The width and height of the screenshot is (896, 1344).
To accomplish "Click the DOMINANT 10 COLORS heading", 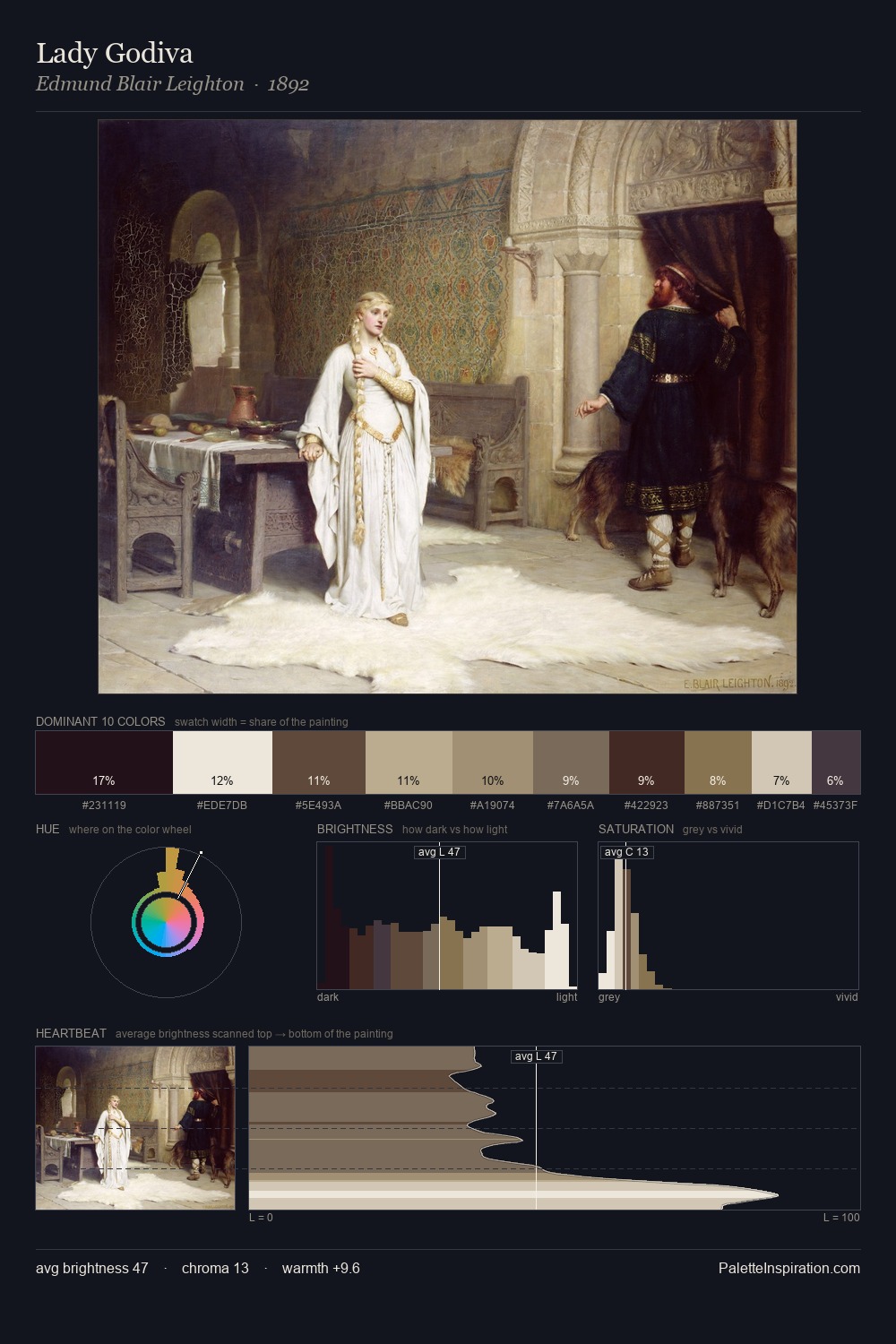I will (x=100, y=721).
